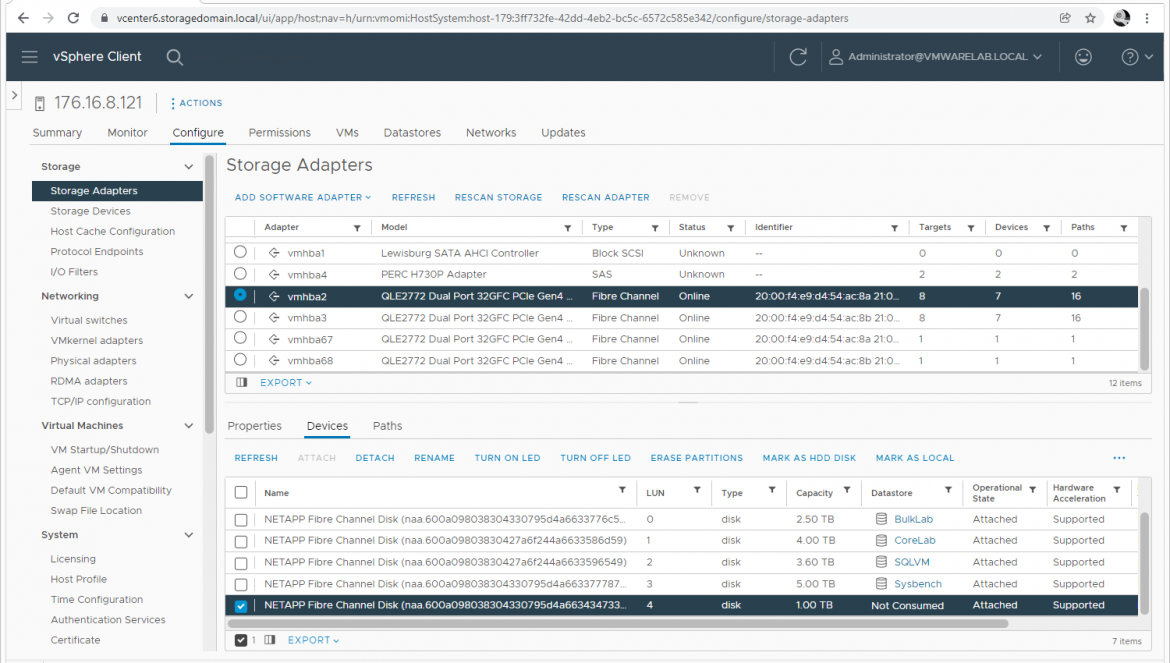Switch to the Summary tab

click(57, 133)
